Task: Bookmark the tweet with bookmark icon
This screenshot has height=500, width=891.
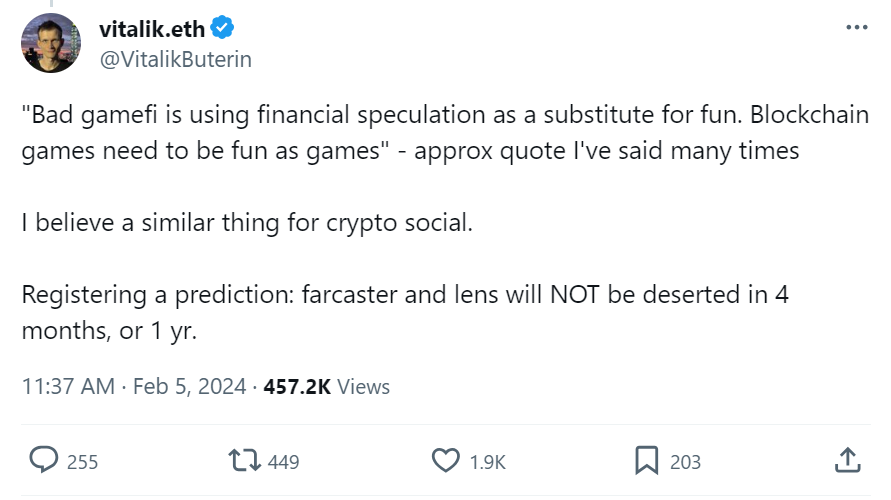Action: (x=647, y=461)
